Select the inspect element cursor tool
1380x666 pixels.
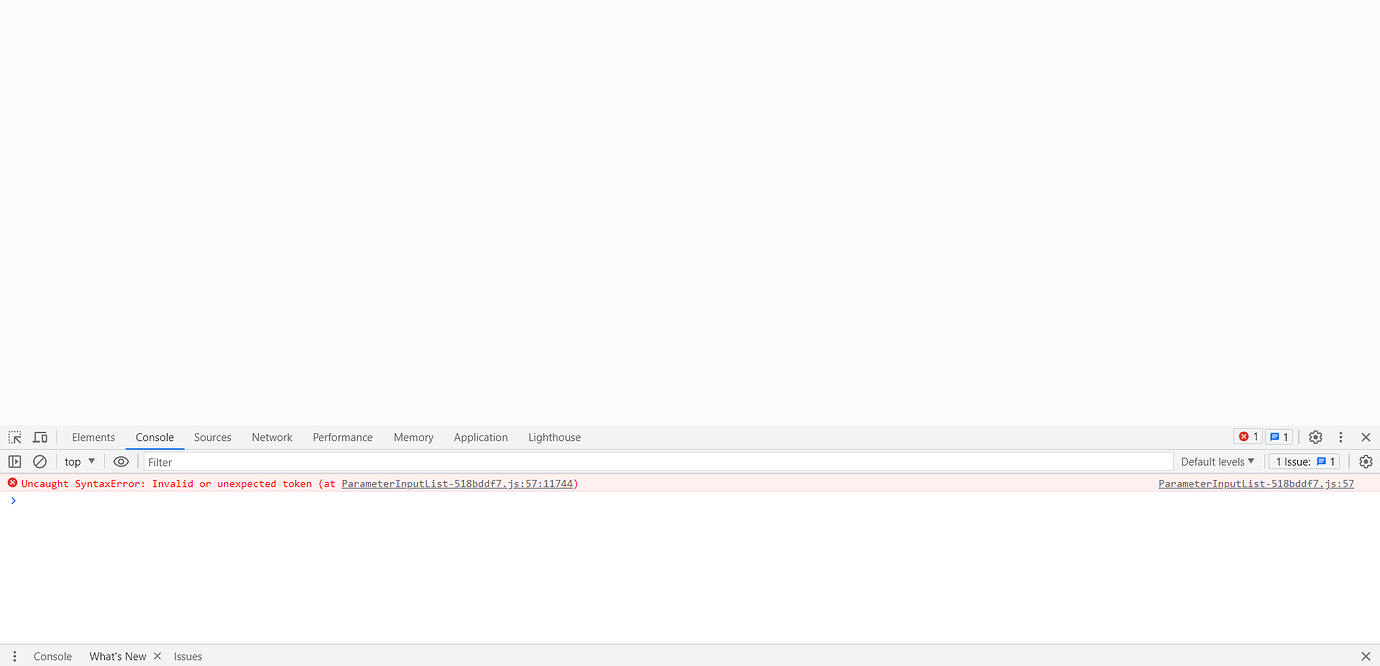[x=14, y=437]
